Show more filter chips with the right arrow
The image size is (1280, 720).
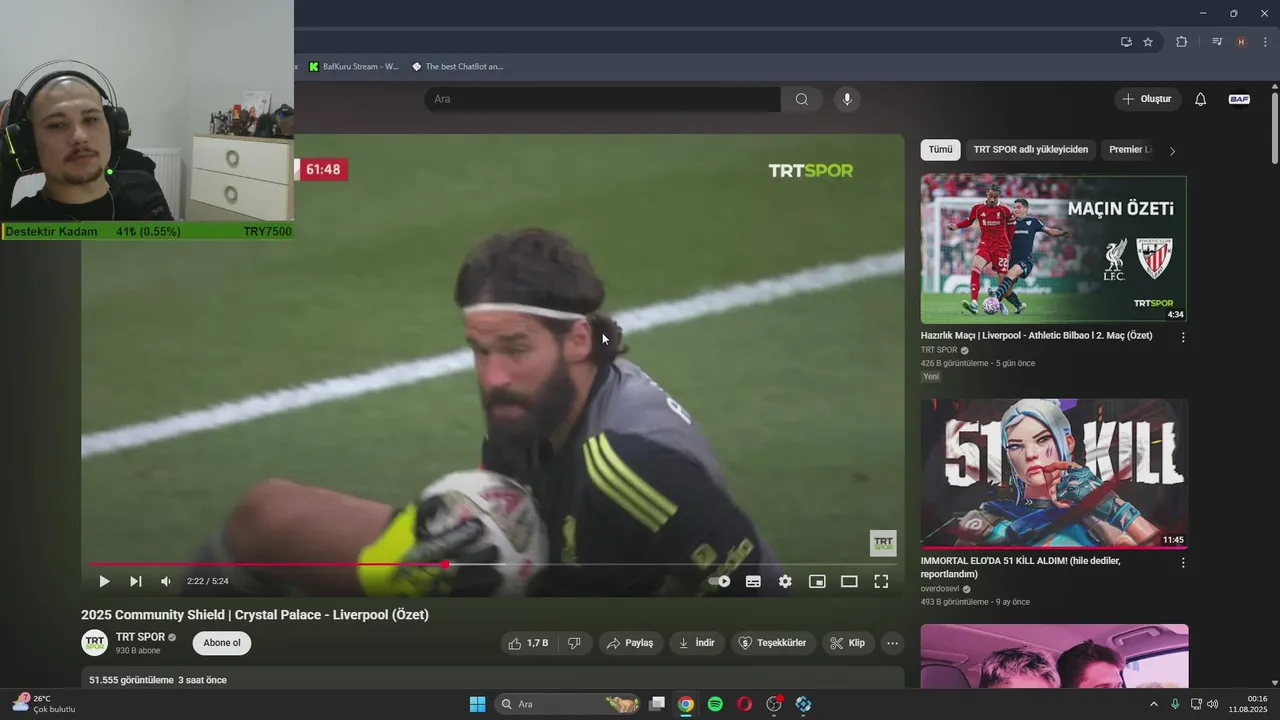pyautogui.click(x=1172, y=150)
